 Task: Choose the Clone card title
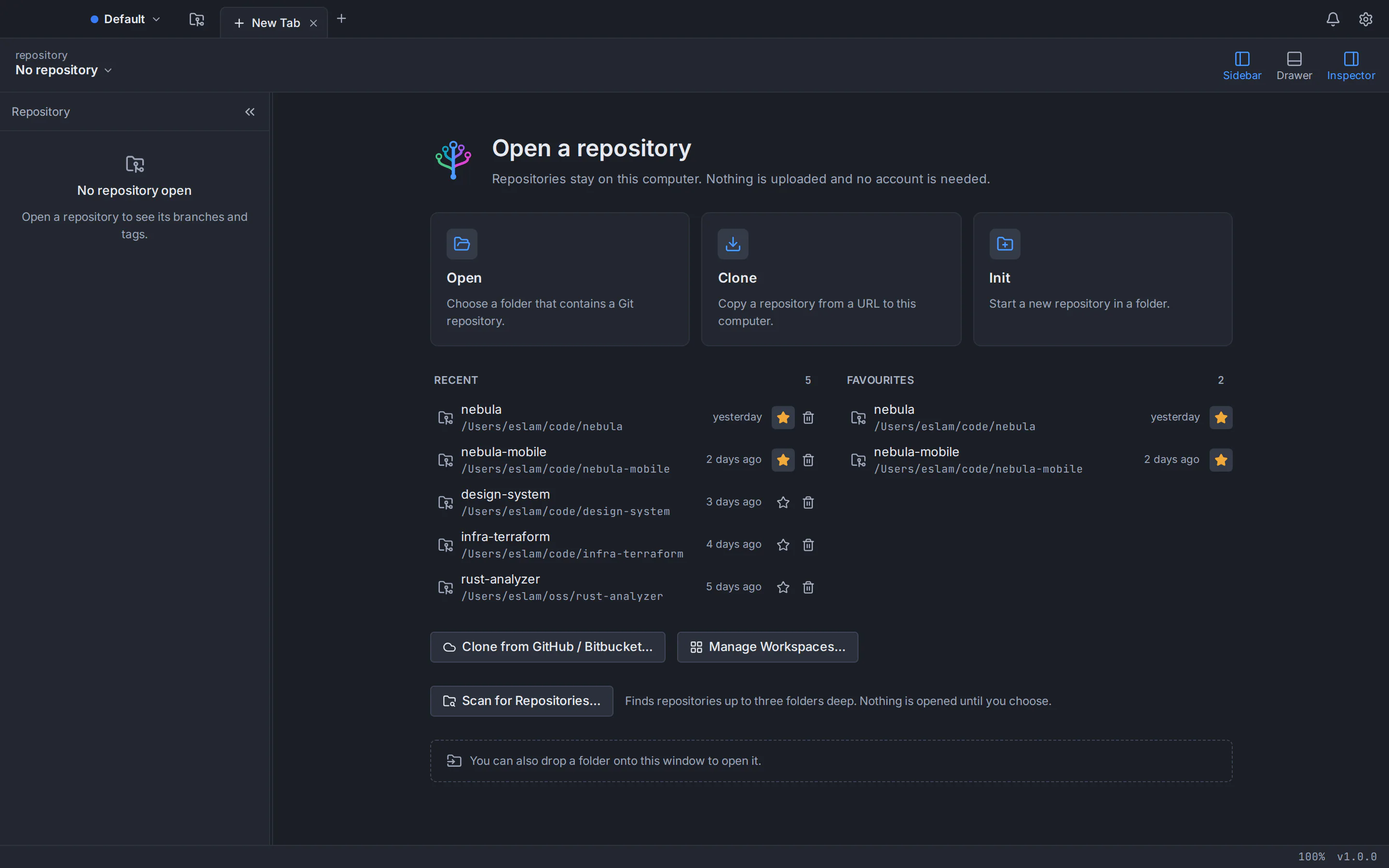point(737,278)
